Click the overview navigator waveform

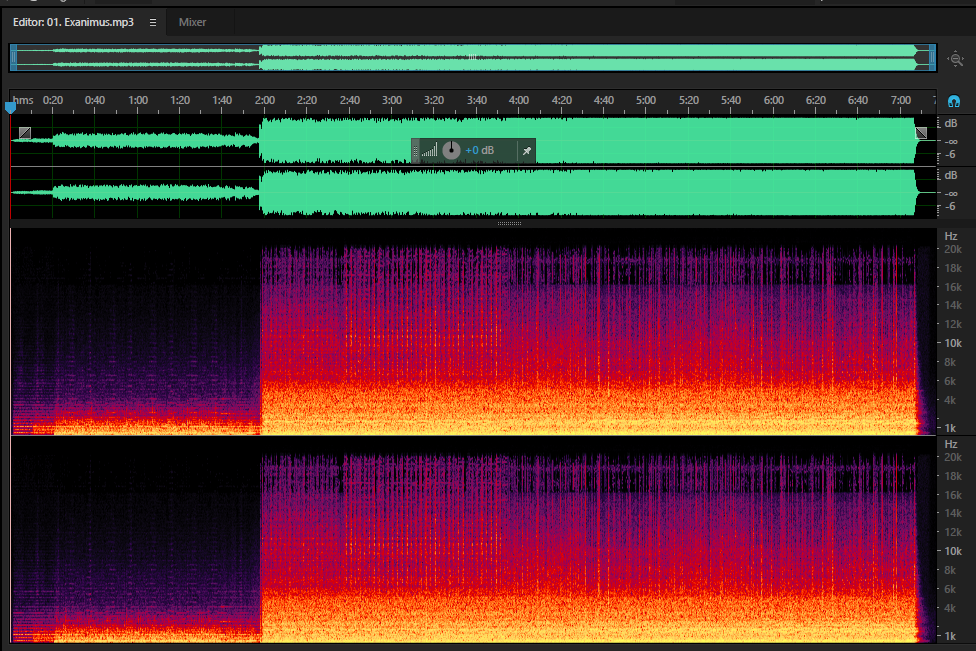click(473, 58)
